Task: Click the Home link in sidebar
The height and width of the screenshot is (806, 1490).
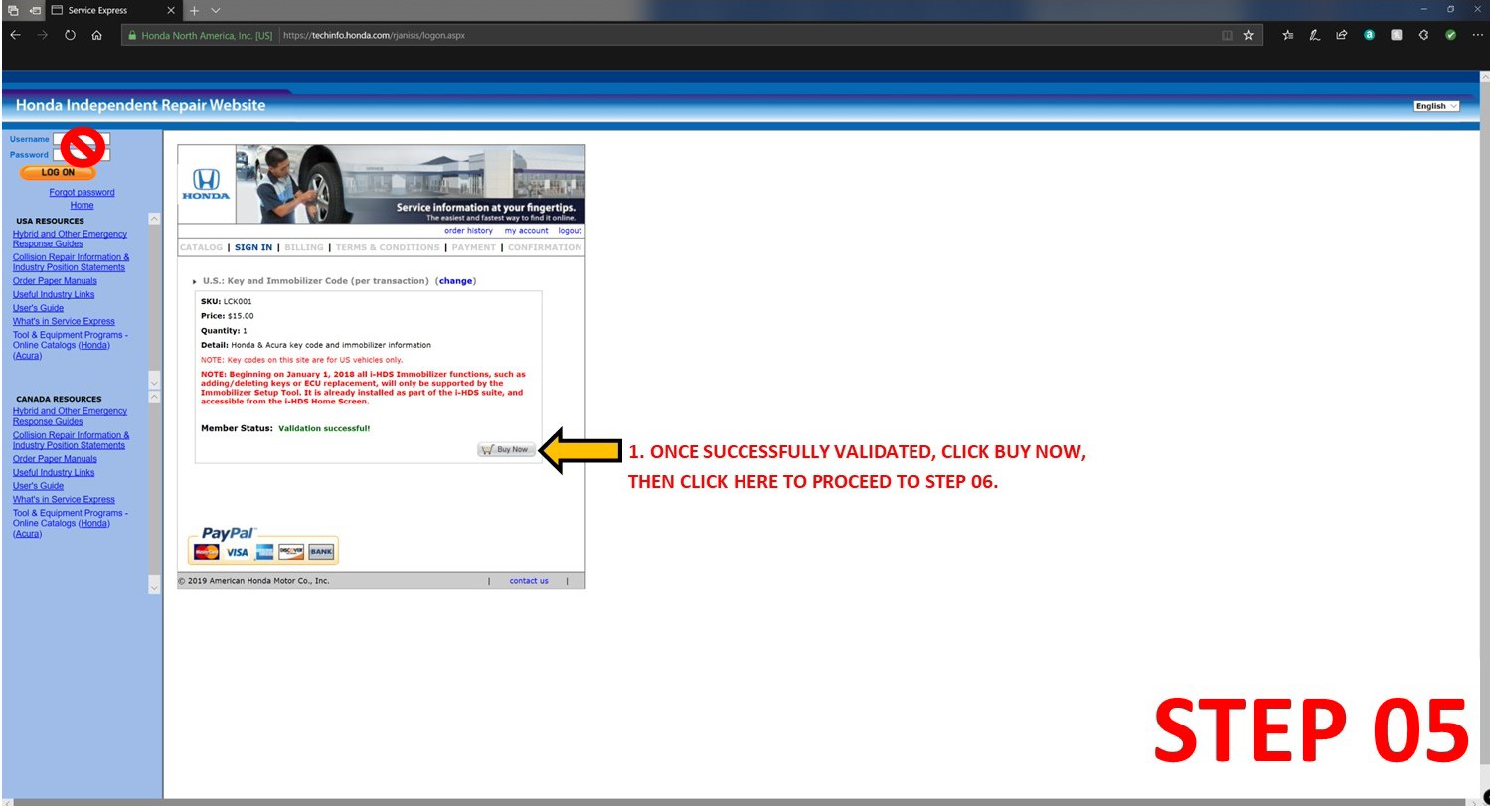Action: pyautogui.click(x=82, y=205)
